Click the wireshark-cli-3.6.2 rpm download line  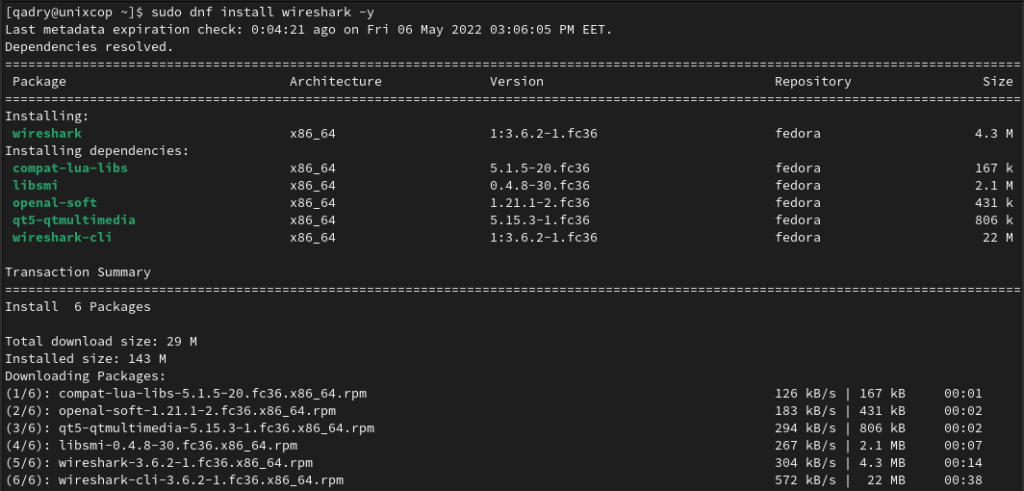tap(494, 480)
